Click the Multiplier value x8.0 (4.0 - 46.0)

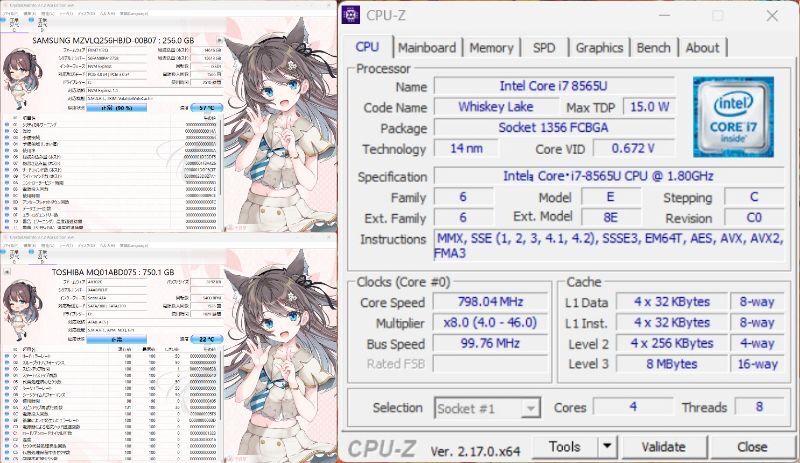(490, 323)
